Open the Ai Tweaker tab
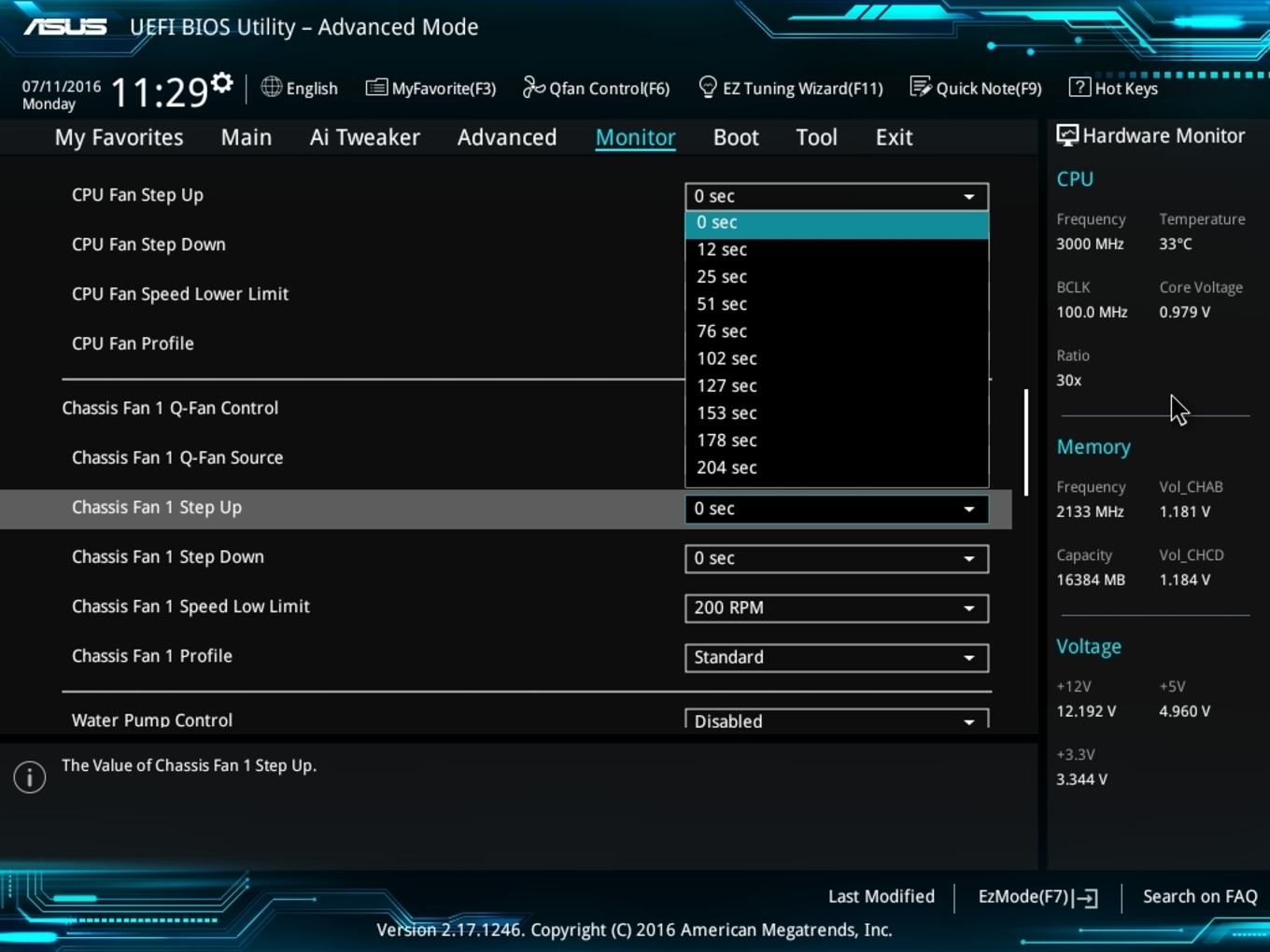The width and height of the screenshot is (1270, 952). (365, 137)
